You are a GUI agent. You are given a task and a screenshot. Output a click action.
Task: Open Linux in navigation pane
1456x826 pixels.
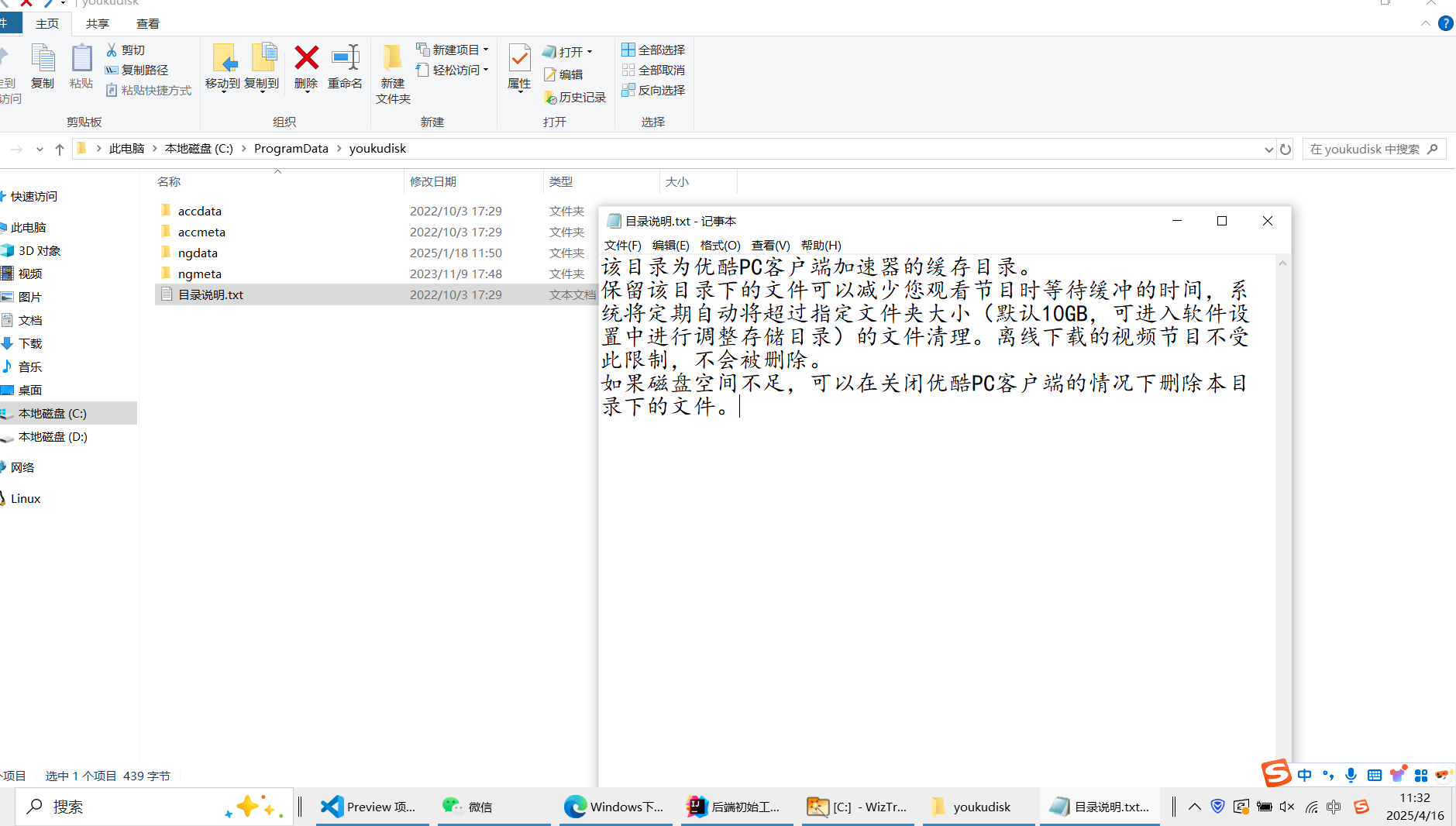click(26, 498)
